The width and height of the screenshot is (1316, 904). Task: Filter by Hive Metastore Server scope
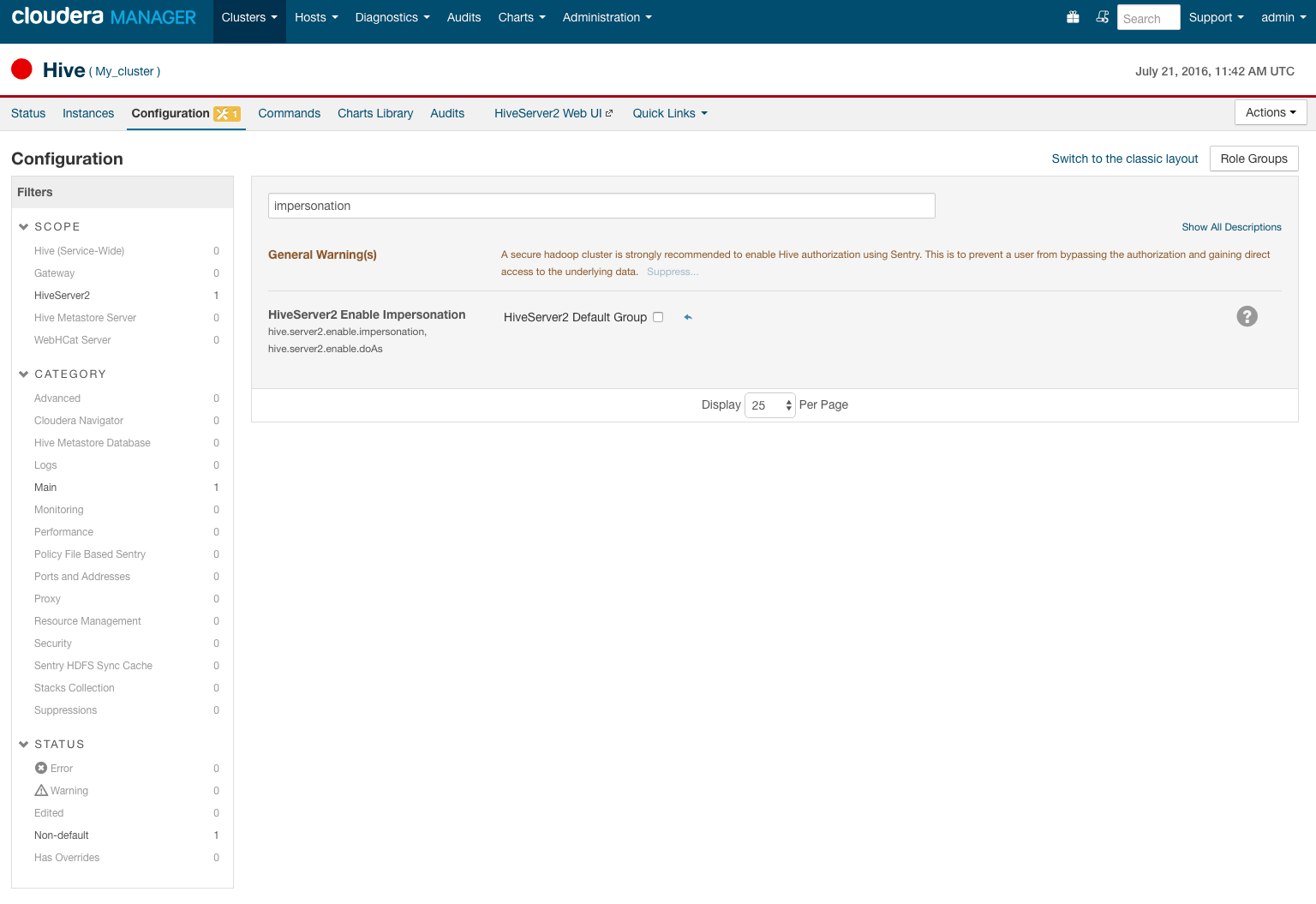point(125,318)
